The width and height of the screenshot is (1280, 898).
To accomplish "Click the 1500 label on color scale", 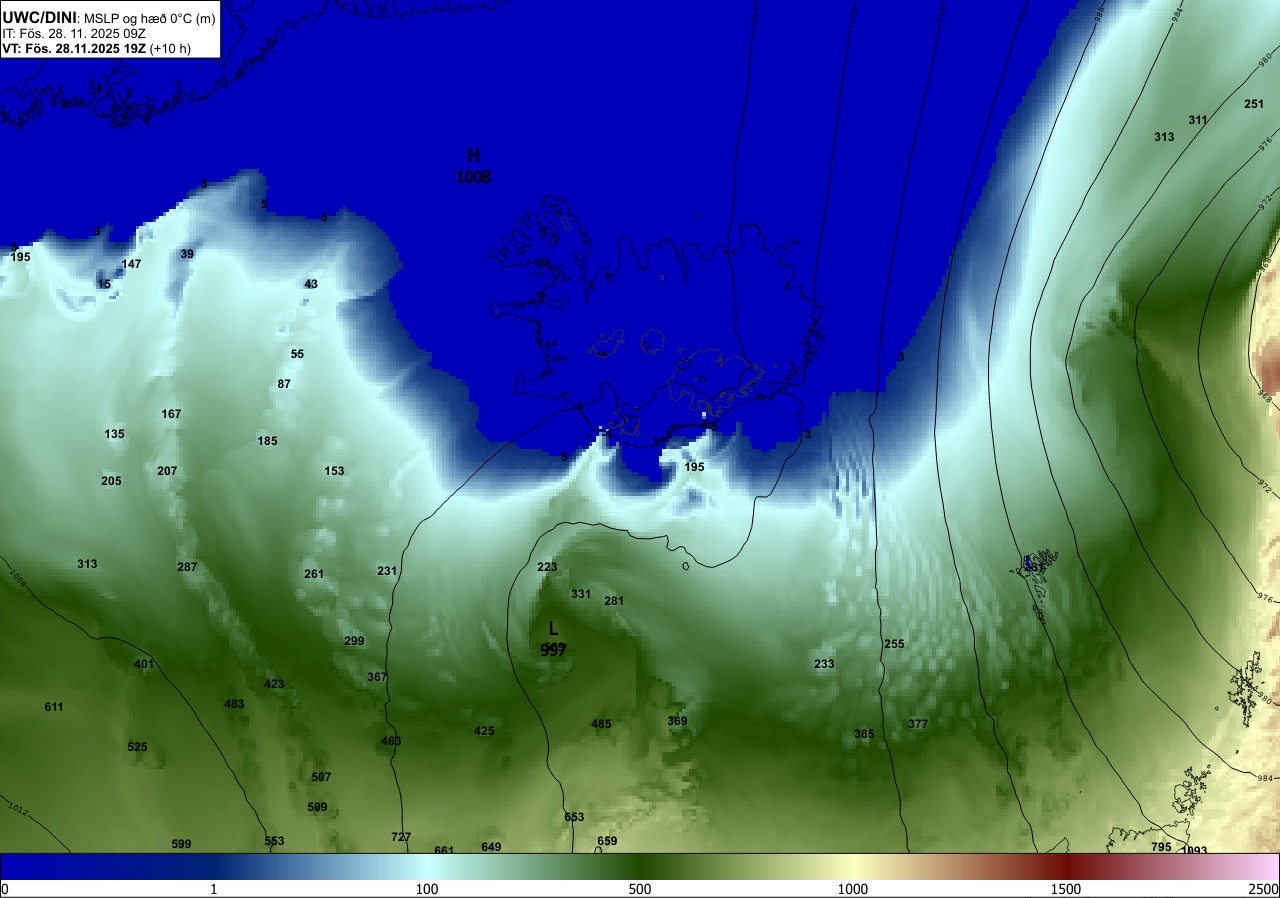I will click(x=1066, y=889).
